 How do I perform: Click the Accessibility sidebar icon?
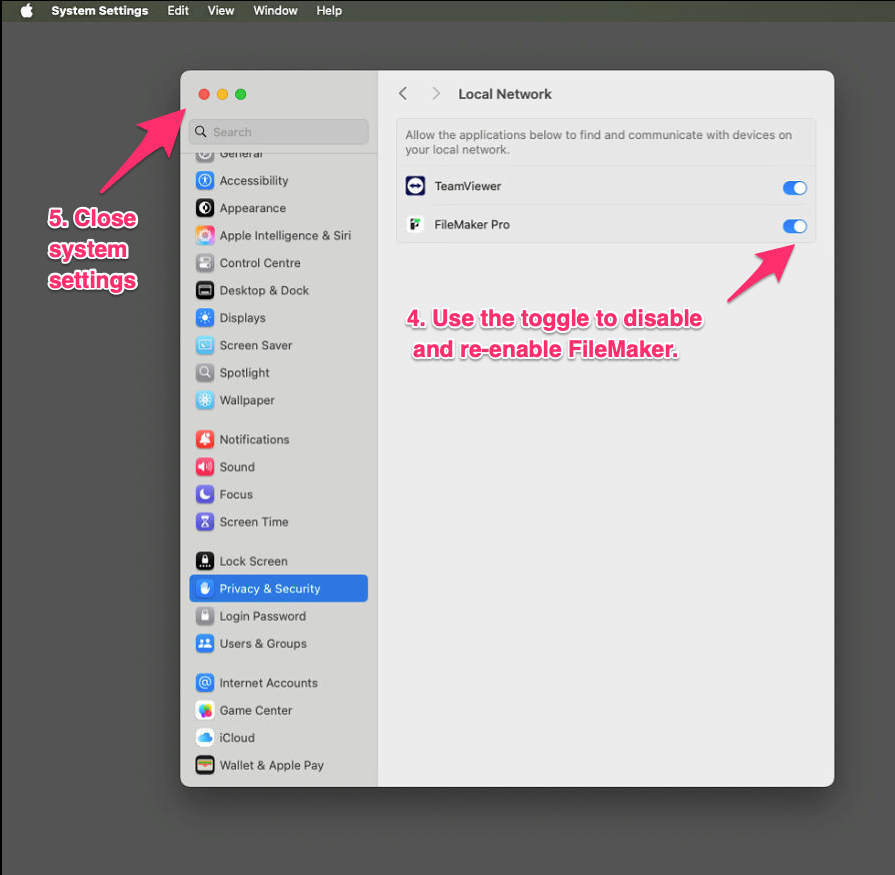click(x=205, y=180)
